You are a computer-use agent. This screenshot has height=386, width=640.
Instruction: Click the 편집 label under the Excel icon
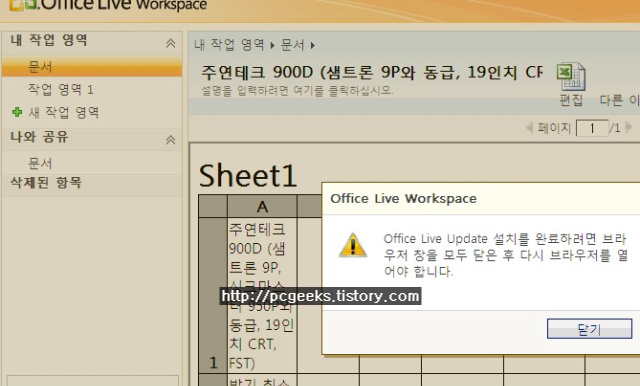(571, 100)
